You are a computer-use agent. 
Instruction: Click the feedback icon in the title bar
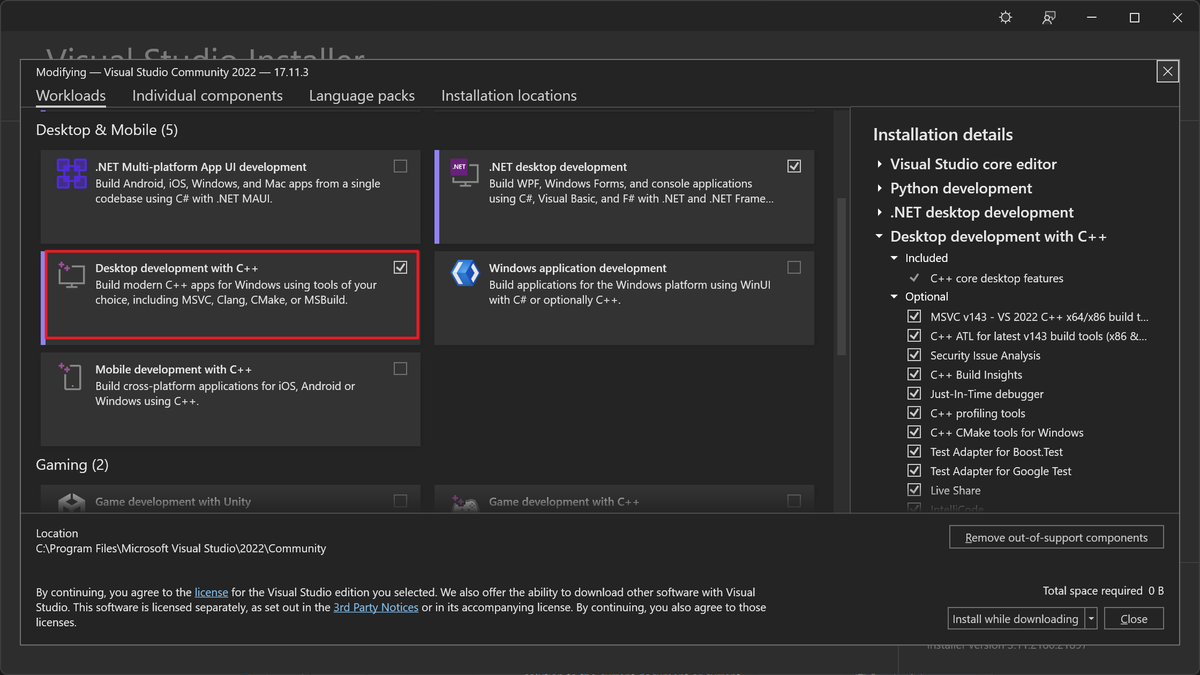click(x=1048, y=17)
